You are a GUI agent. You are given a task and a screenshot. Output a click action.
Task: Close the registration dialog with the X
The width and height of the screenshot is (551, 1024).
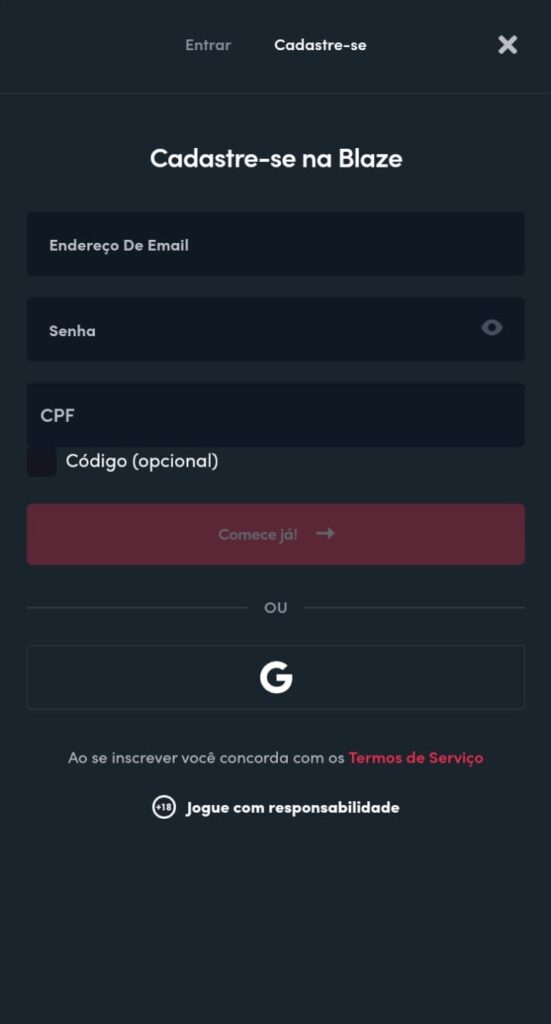pyautogui.click(x=507, y=44)
